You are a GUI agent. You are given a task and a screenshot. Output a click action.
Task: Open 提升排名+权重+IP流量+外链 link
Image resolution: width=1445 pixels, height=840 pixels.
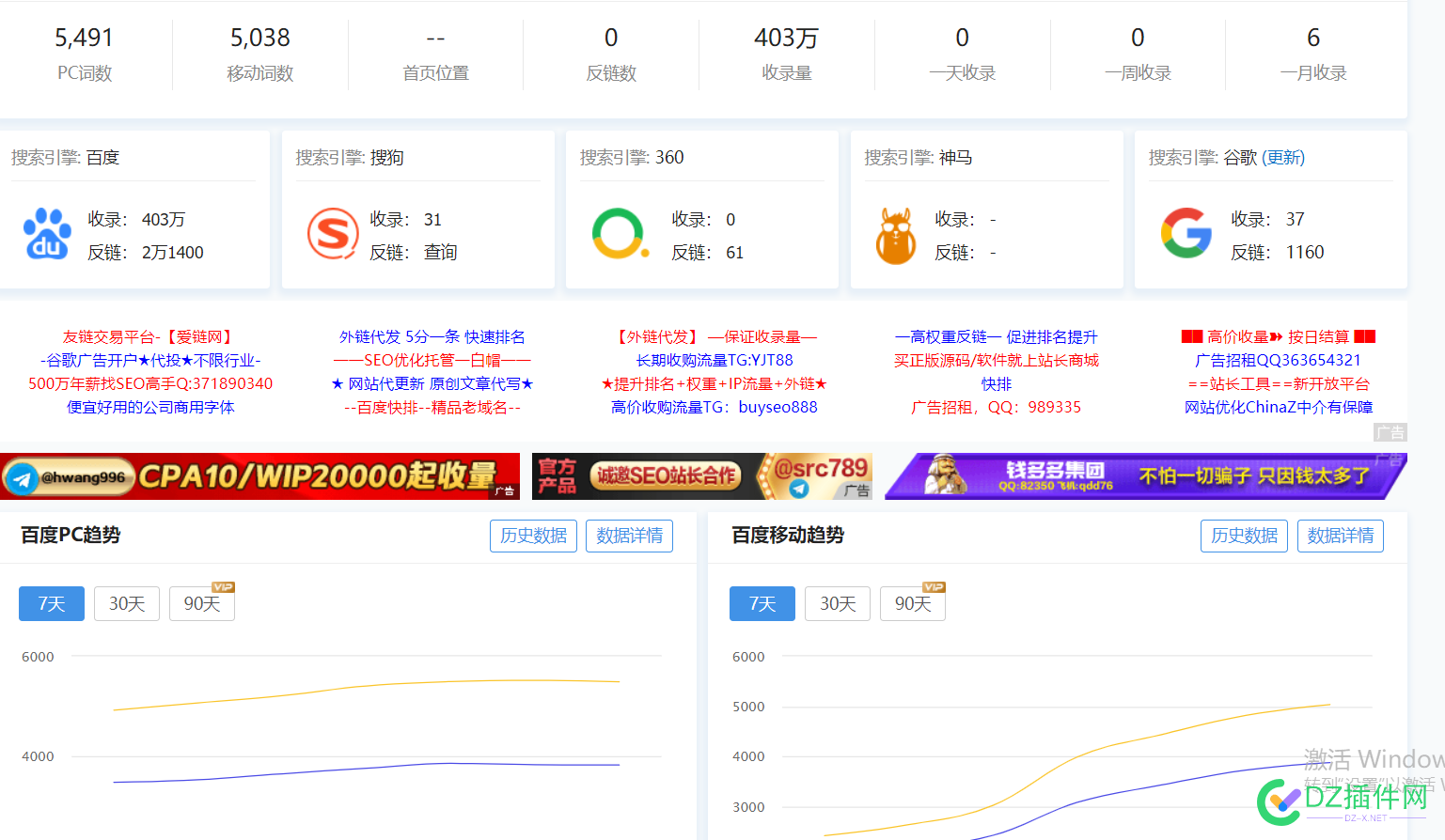pos(715,383)
